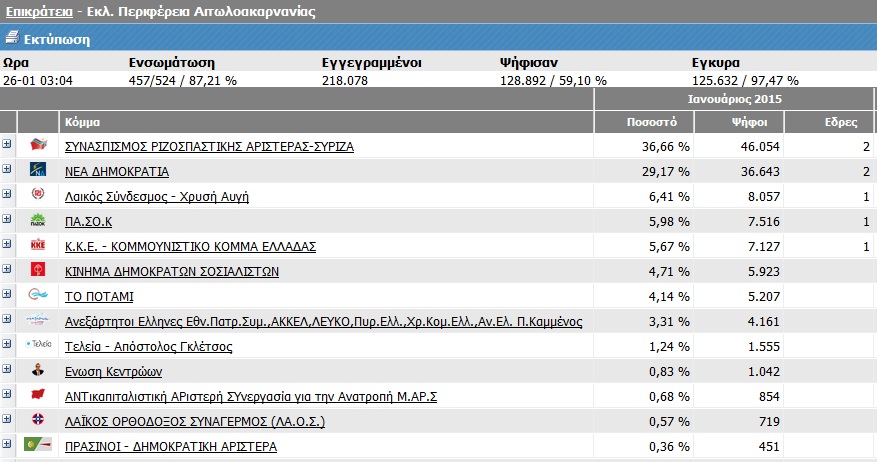This screenshot has width=877, height=462.
Task: Click the Ενωση Κεντρώων portrait logo
Action: click(x=38, y=369)
